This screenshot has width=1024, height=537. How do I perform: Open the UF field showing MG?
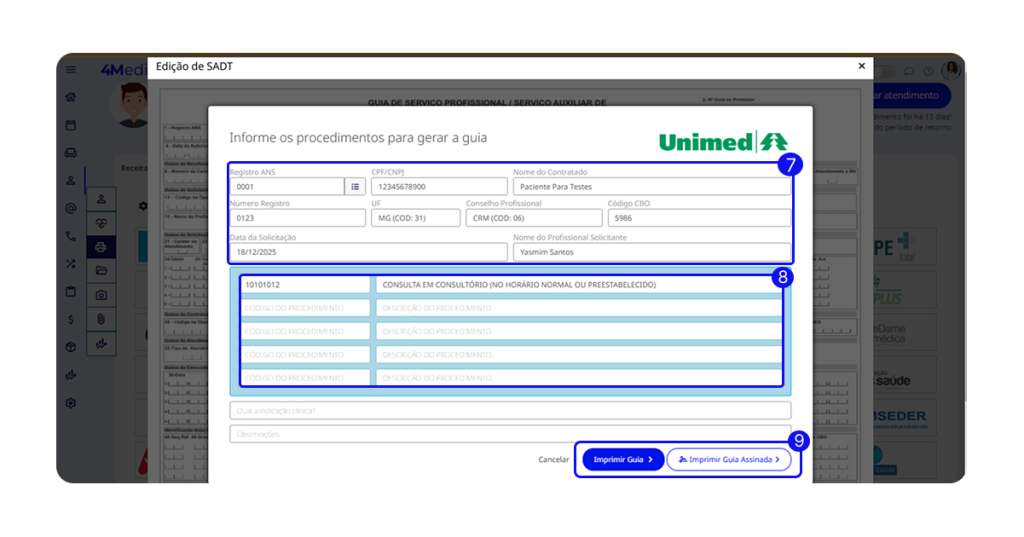point(415,218)
